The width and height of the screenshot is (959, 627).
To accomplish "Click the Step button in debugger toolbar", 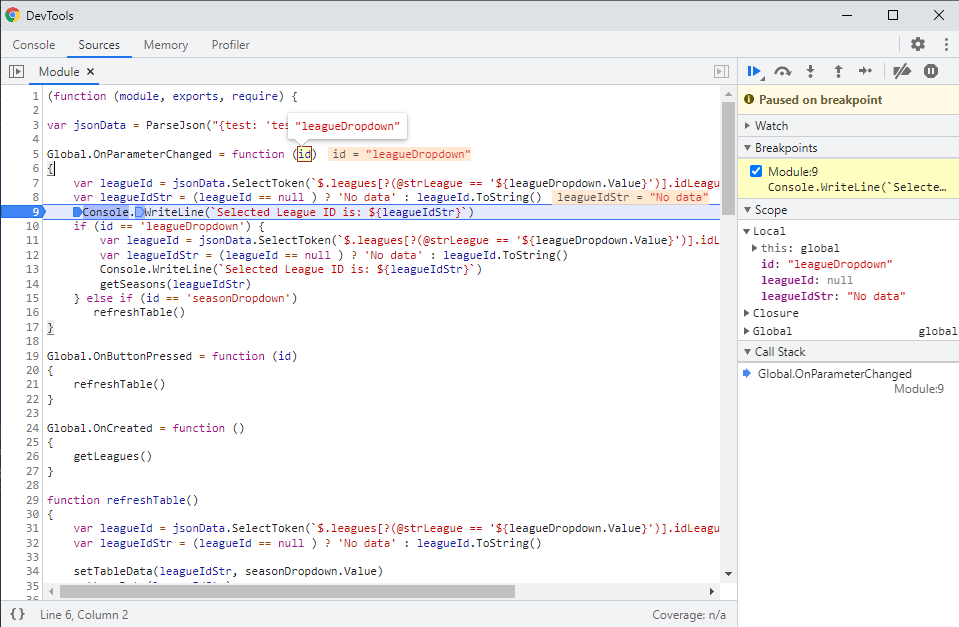I will click(x=866, y=71).
